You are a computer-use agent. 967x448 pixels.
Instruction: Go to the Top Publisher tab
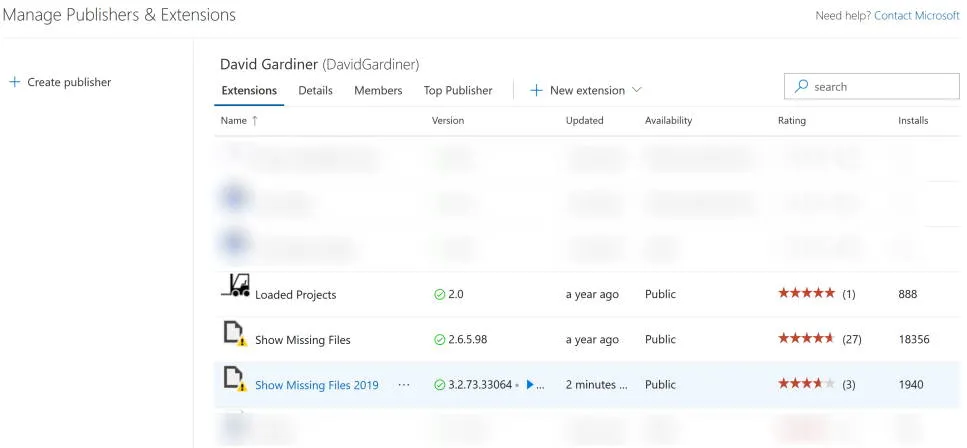click(458, 91)
